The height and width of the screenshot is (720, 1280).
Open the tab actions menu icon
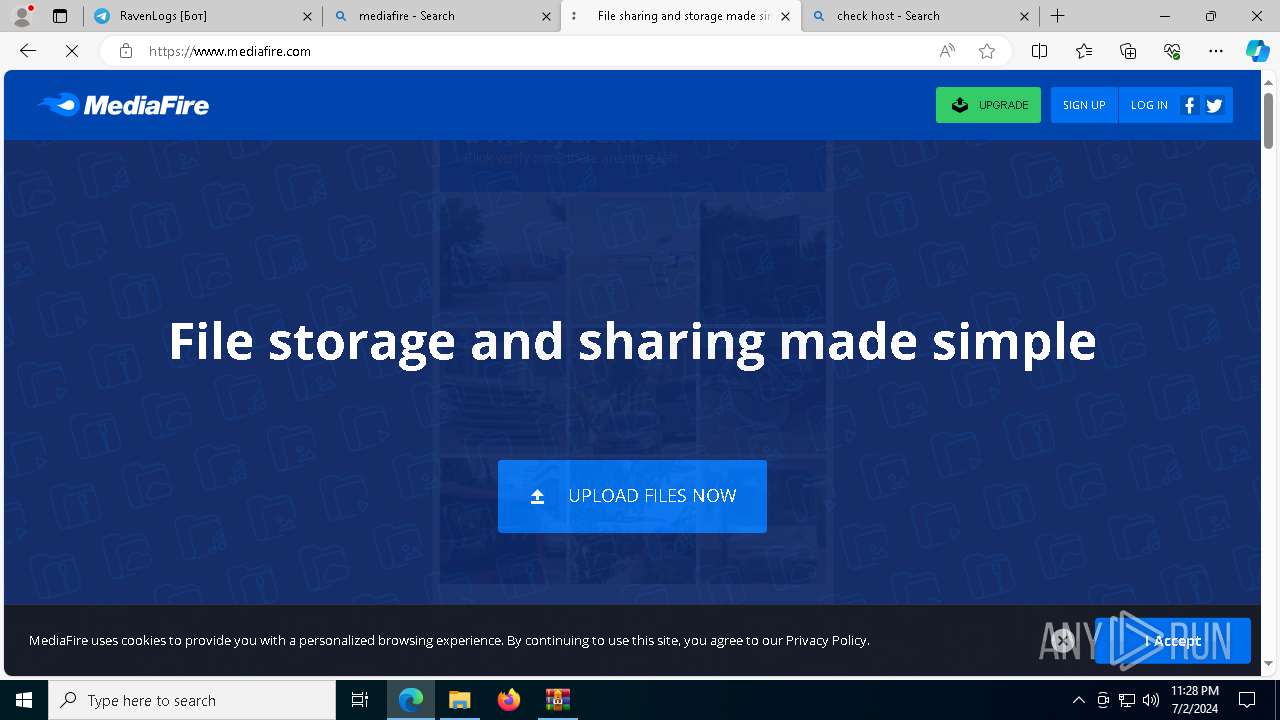(x=60, y=16)
